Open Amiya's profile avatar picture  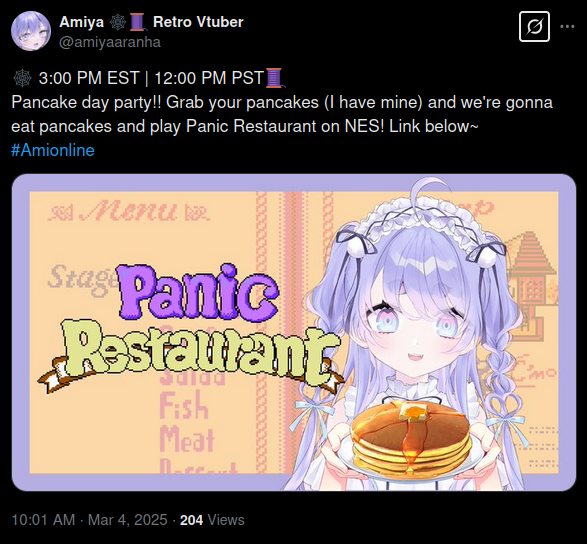click(x=31, y=31)
